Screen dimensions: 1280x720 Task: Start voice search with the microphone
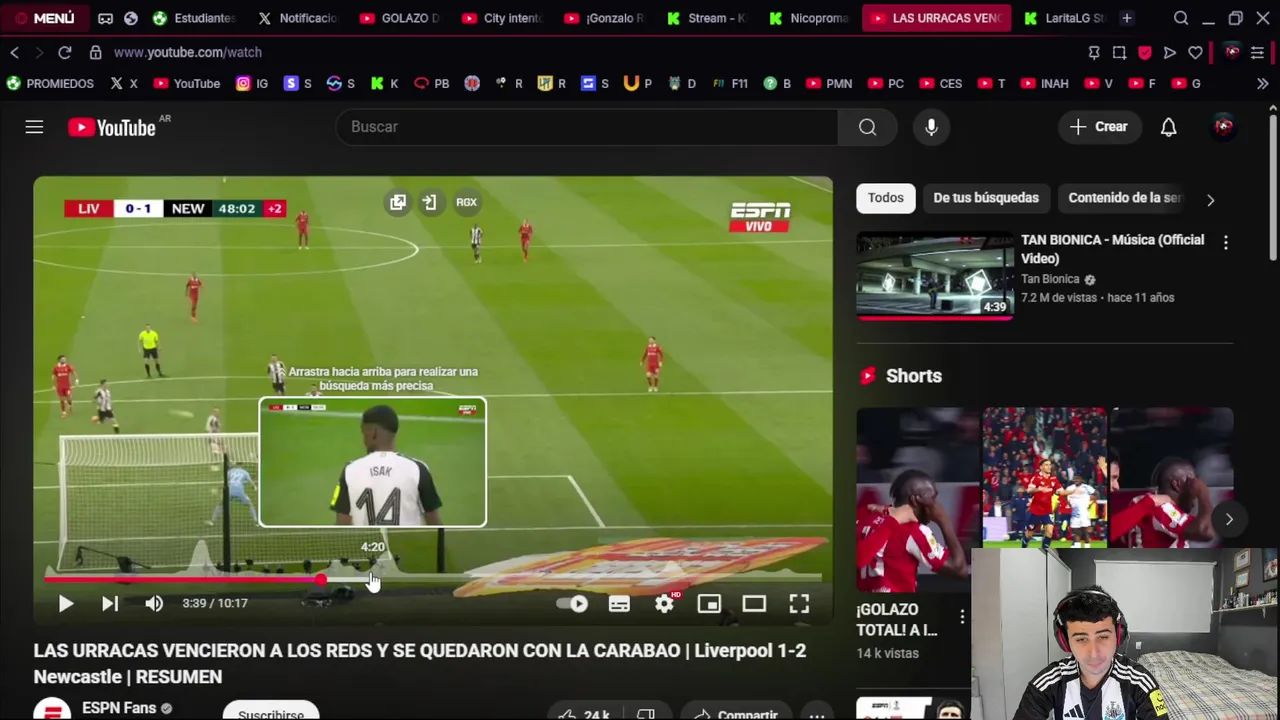931,127
